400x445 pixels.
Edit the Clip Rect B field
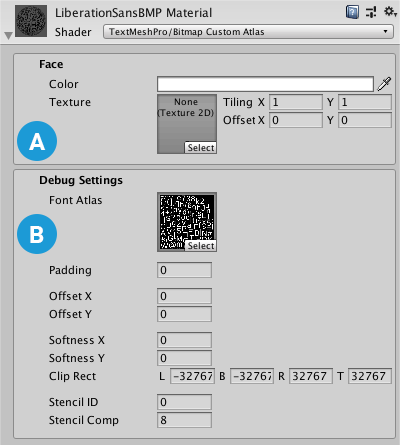(252, 376)
